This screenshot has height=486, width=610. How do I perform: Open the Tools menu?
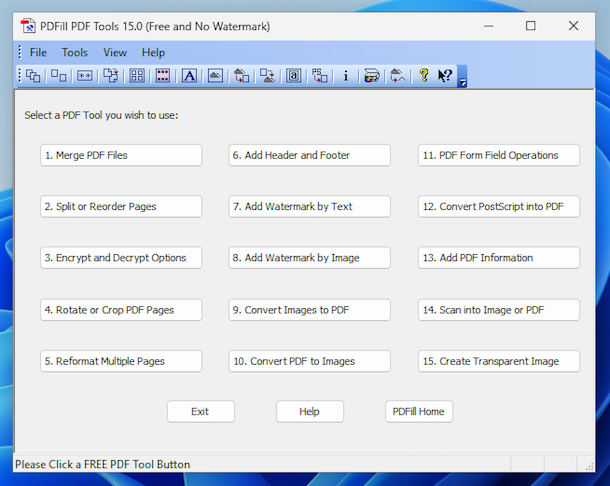75,52
